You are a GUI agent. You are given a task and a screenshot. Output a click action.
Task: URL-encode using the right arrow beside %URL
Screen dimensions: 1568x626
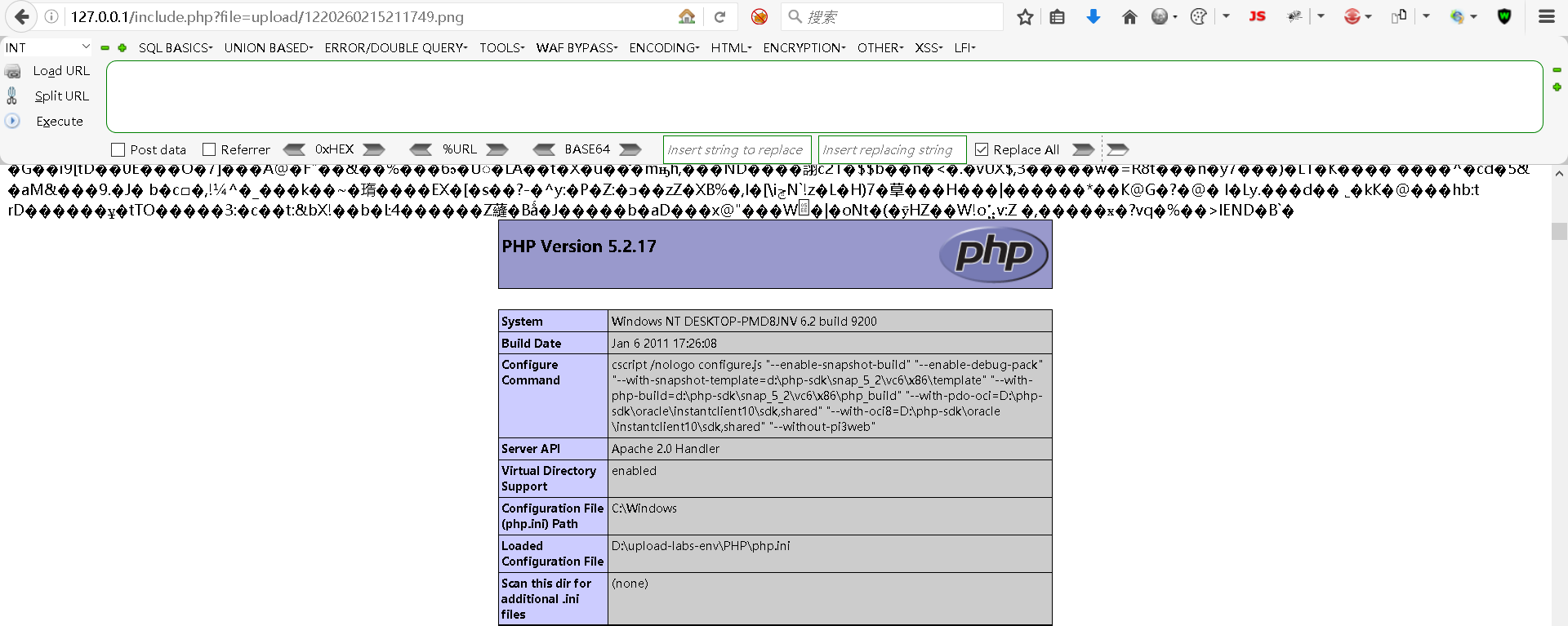tap(497, 149)
